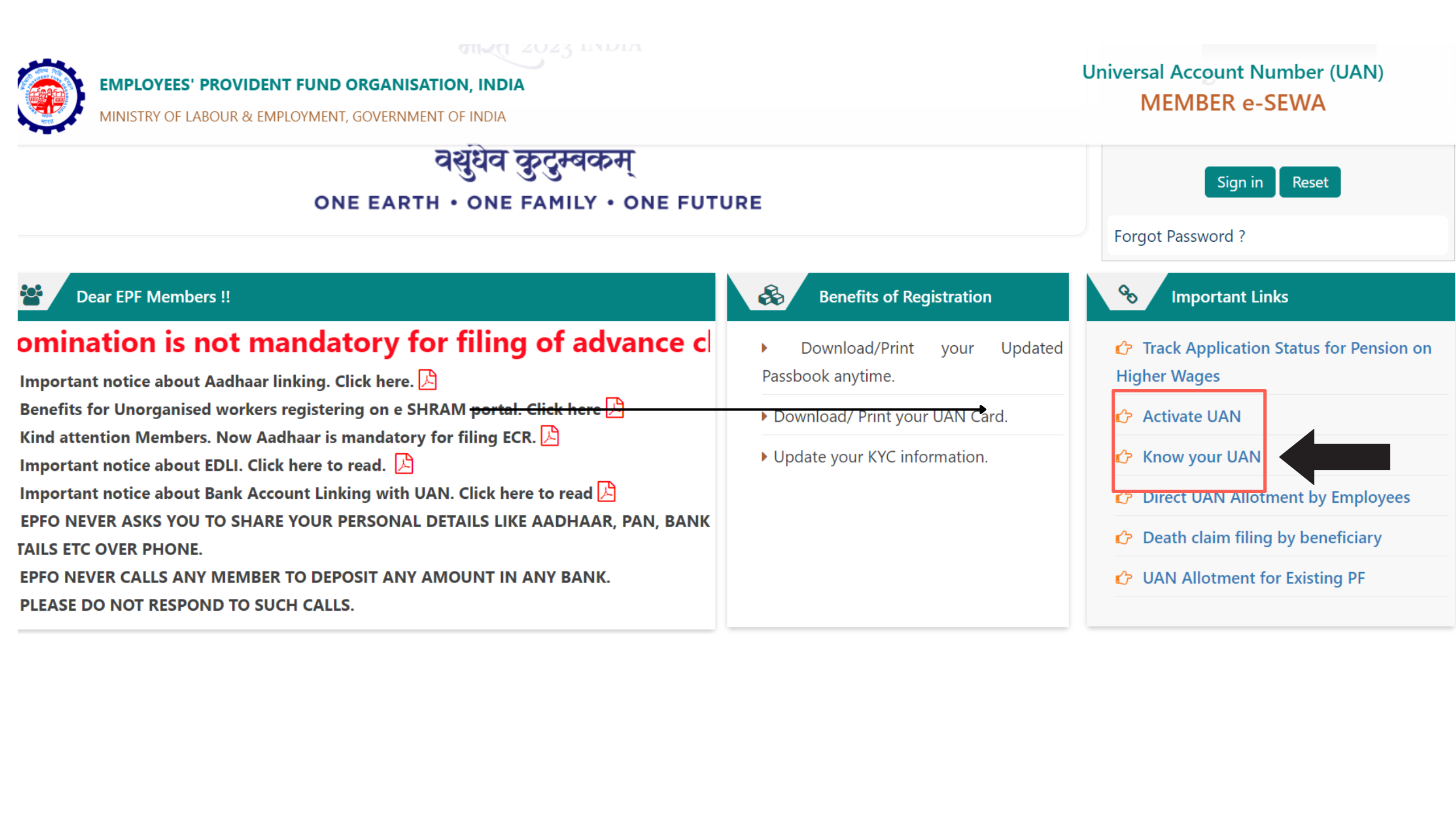Open the Know your UAN link
This screenshot has width=1456, height=819.
(x=1202, y=457)
